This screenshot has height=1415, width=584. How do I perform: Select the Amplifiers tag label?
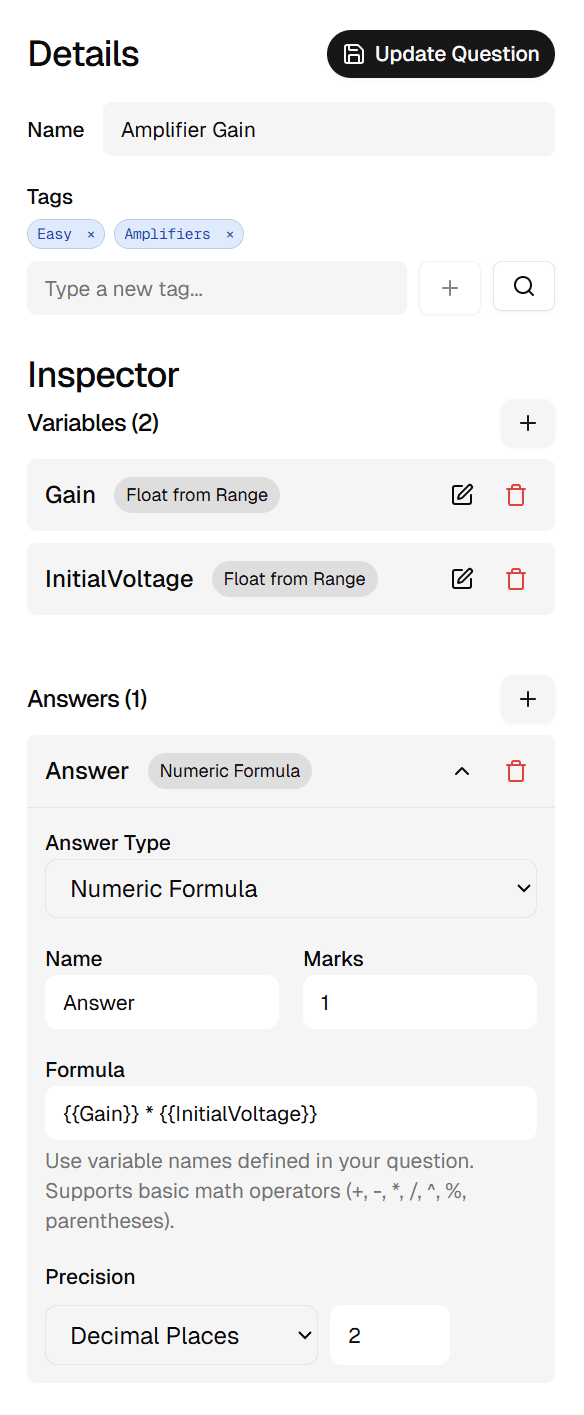coord(166,233)
